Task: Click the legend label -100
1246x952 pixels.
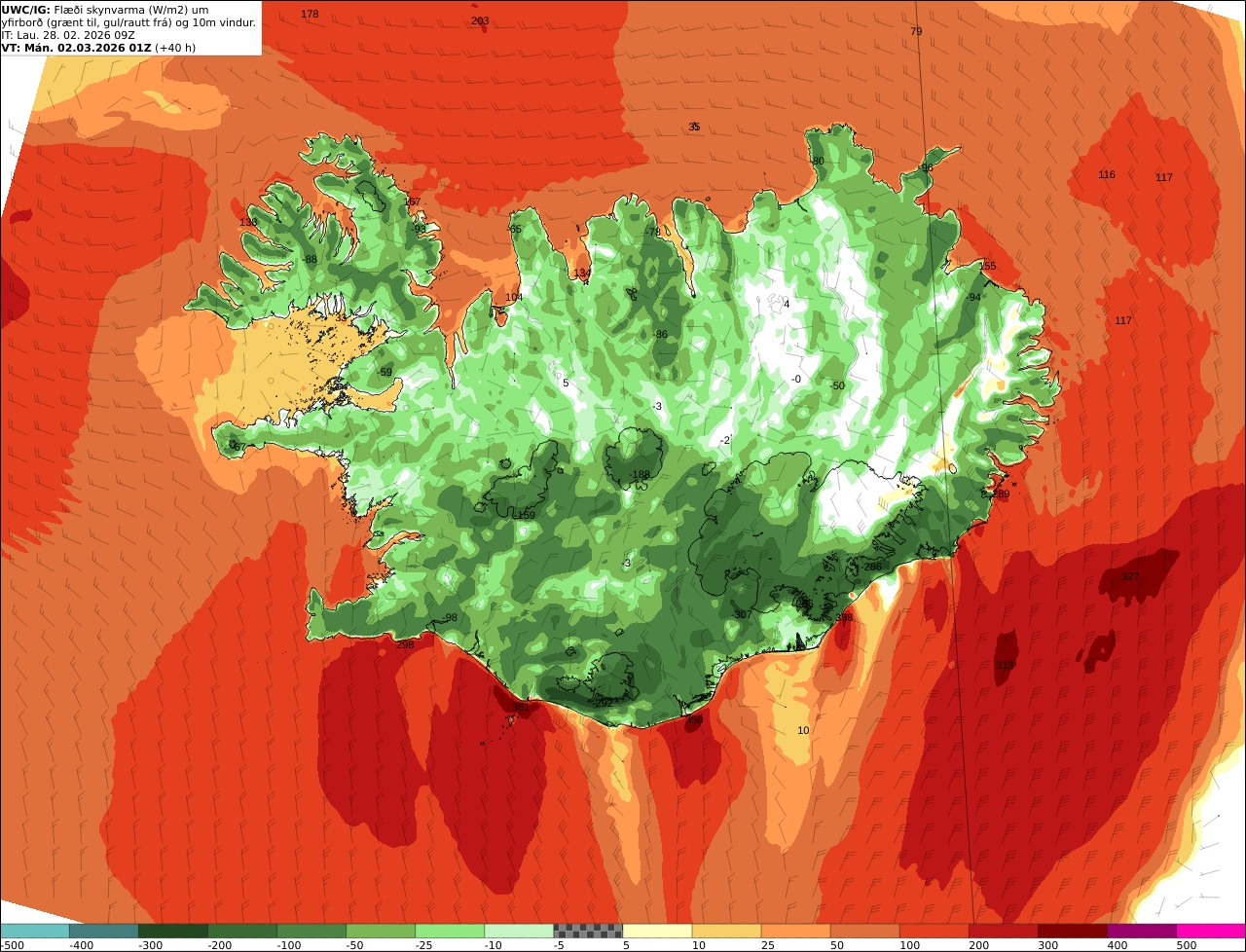Action: pos(287,945)
